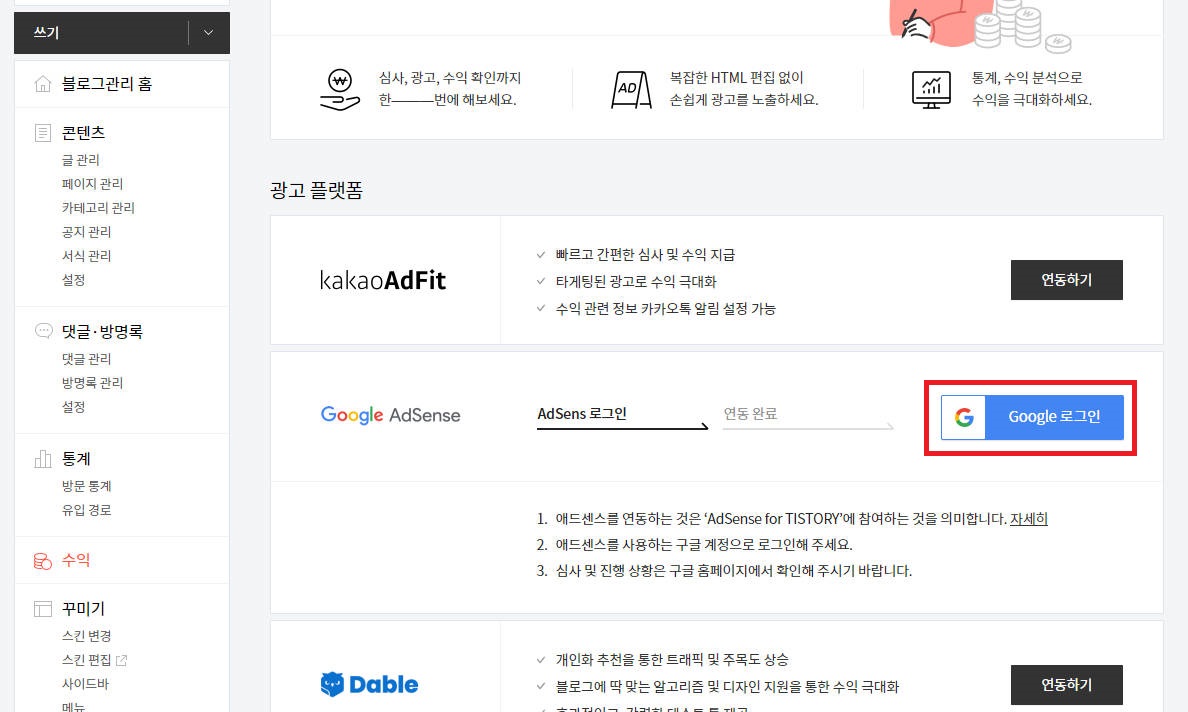
Task: Click the speech bubble icon for 댓글·방명록
Action: pyautogui.click(x=43, y=331)
